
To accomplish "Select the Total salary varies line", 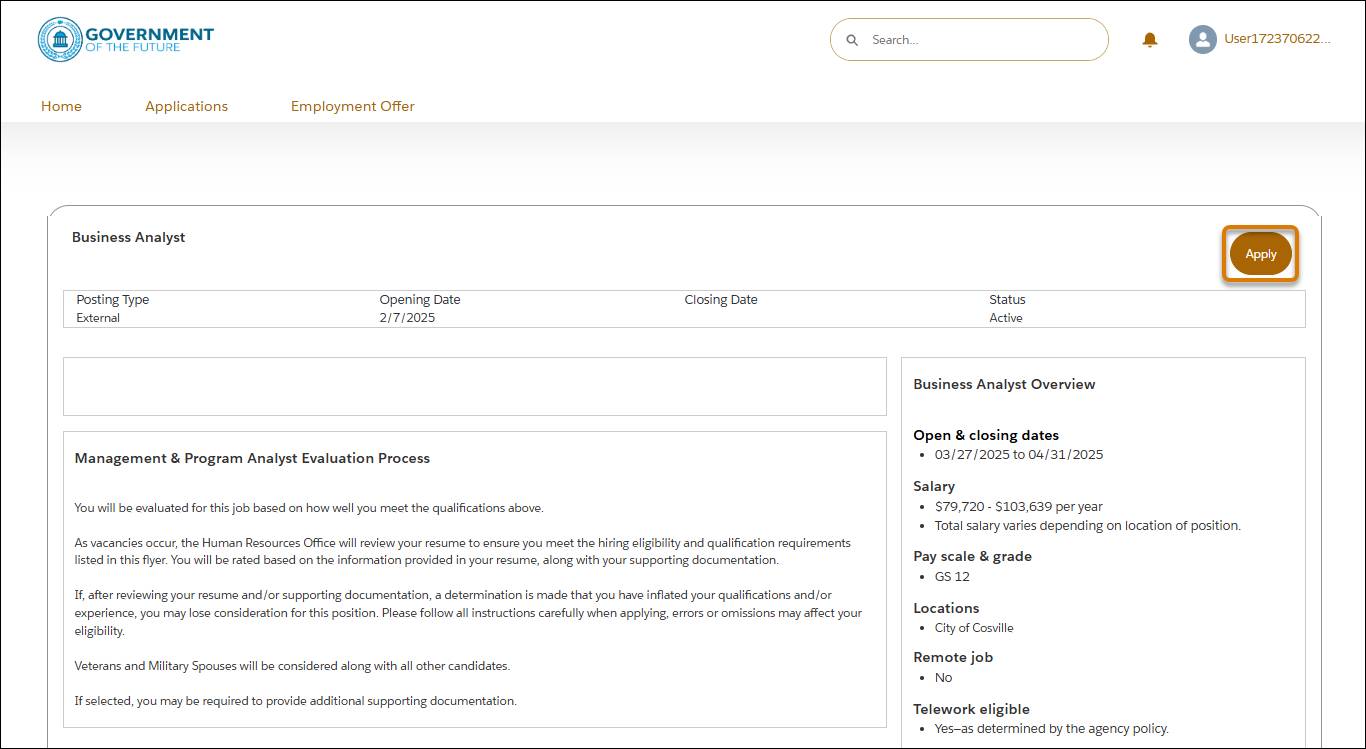I will pos(1088,525).
